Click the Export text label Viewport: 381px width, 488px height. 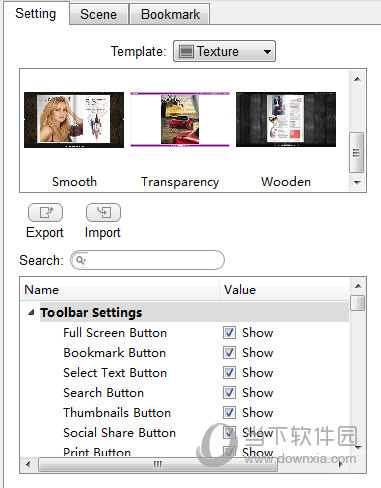[45, 233]
